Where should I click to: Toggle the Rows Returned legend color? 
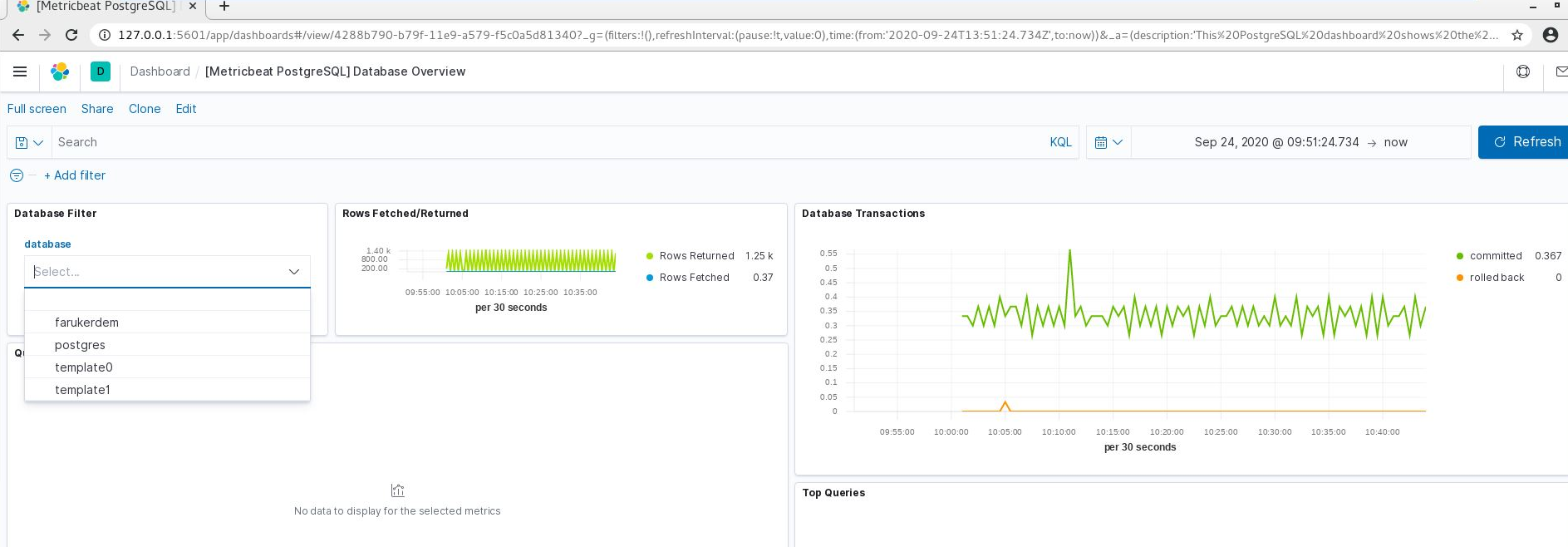[650, 256]
